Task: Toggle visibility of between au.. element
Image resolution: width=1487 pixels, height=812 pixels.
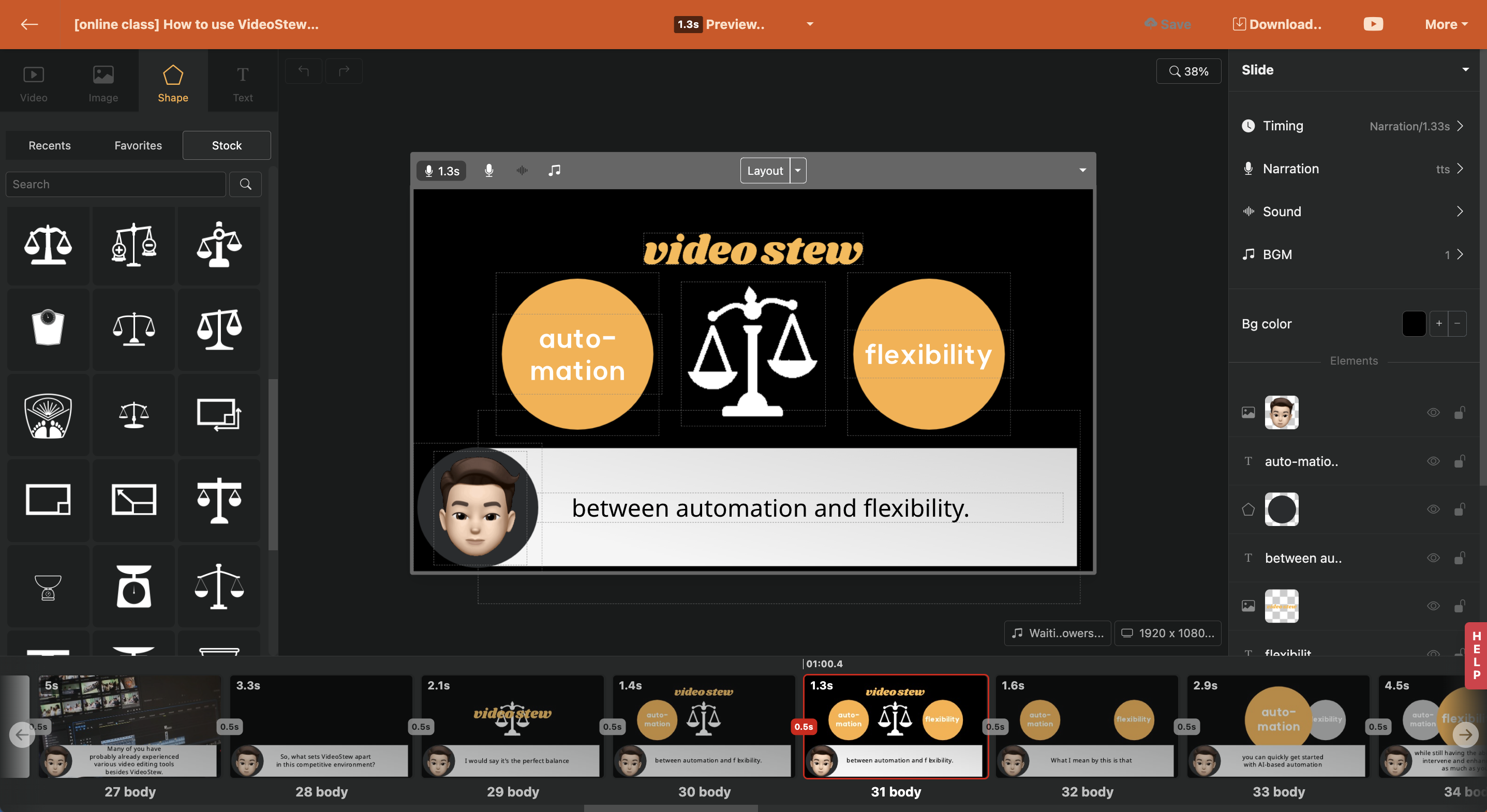Action: 1432,557
